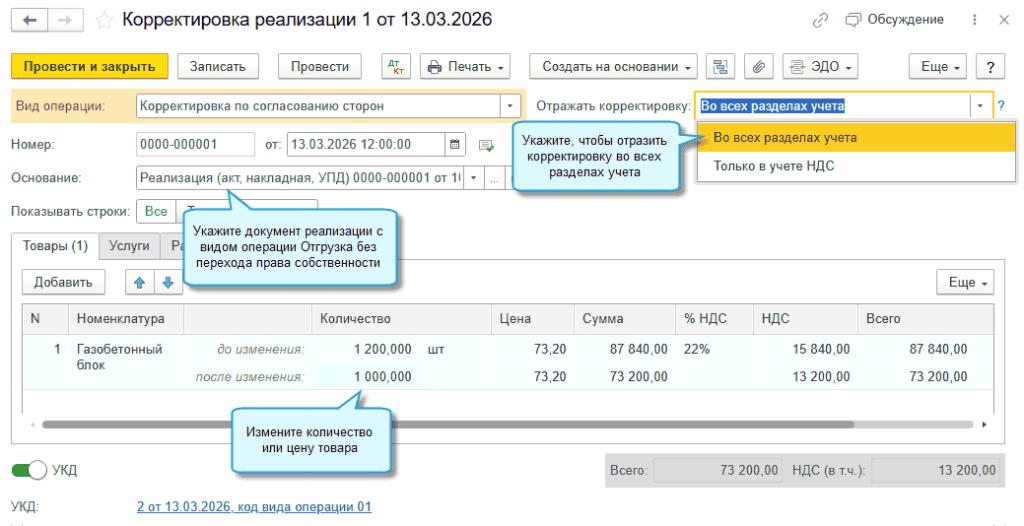Open calendar picker for document date
This screenshot has height=526, width=1024.
tap(456, 145)
